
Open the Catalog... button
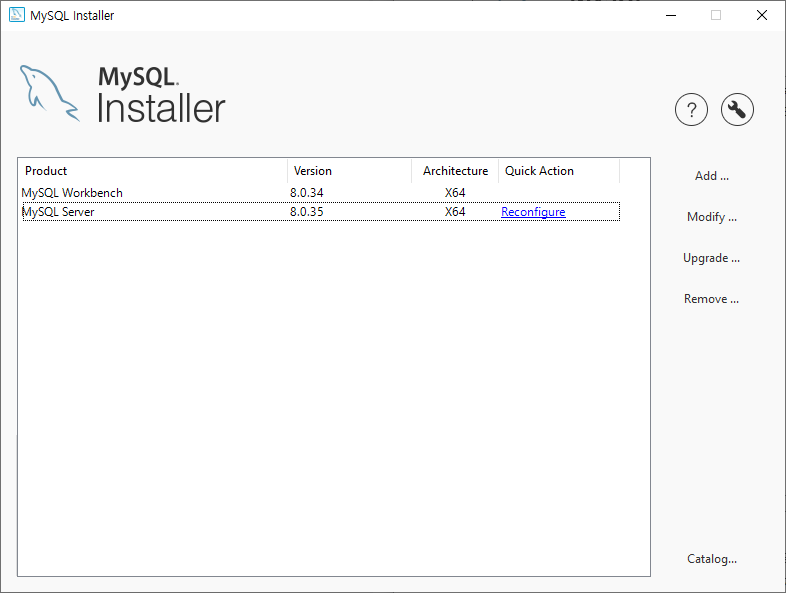tap(711, 558)
